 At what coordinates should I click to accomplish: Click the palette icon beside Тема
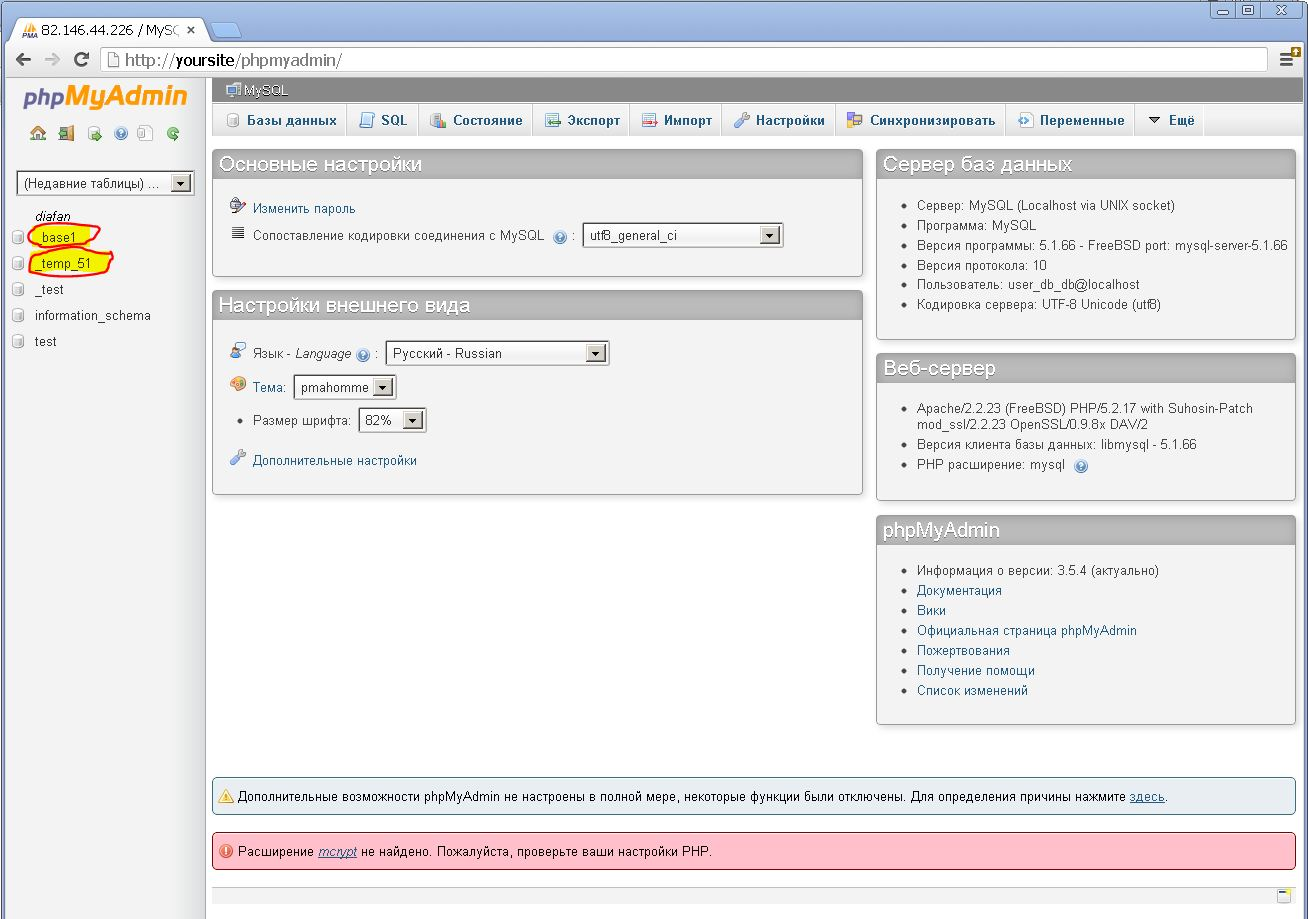coord(238,384)
